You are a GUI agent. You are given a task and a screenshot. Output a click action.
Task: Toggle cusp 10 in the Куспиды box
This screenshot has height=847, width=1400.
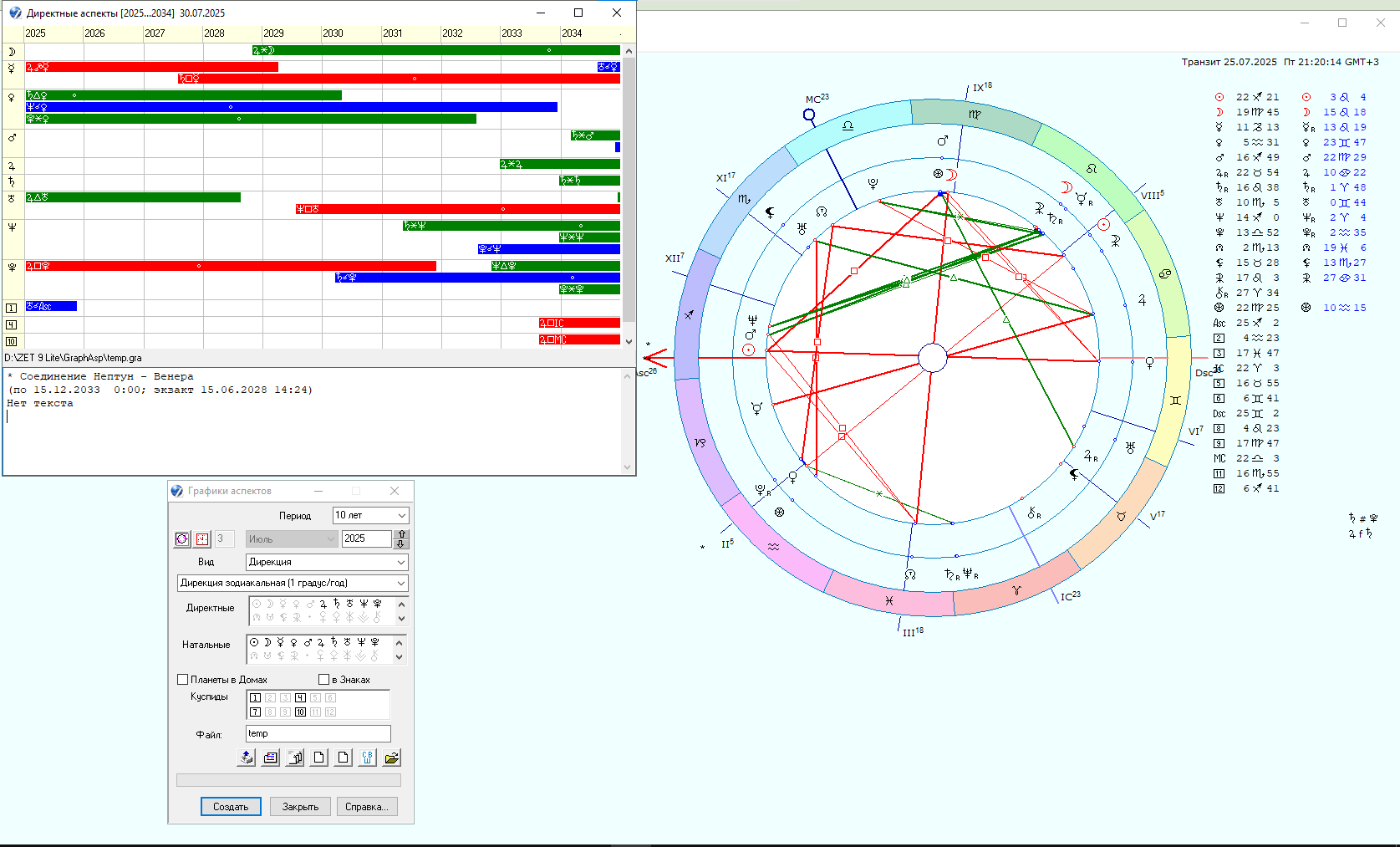300,712
